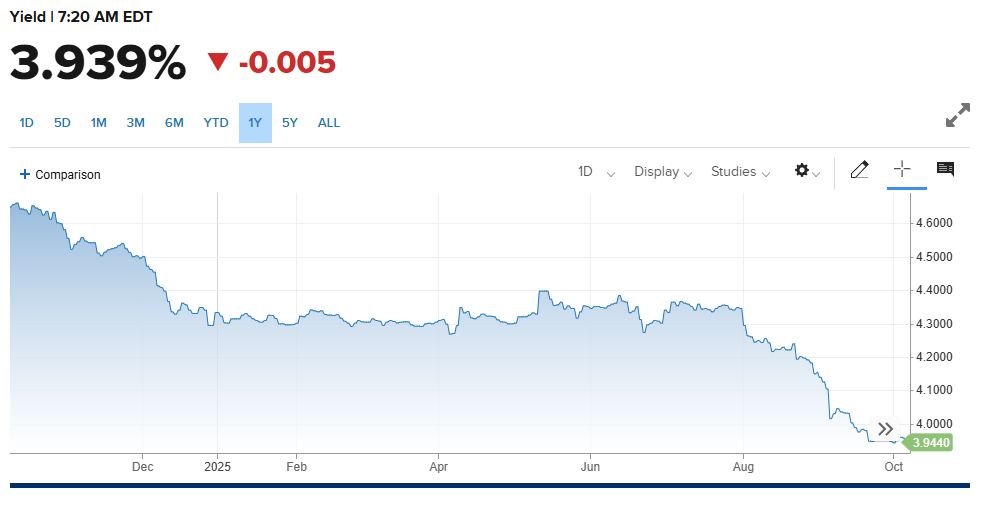This screenshot has height=505, width=992.
Task: Expand the Display dropdown
Action: tap(663, 171)
